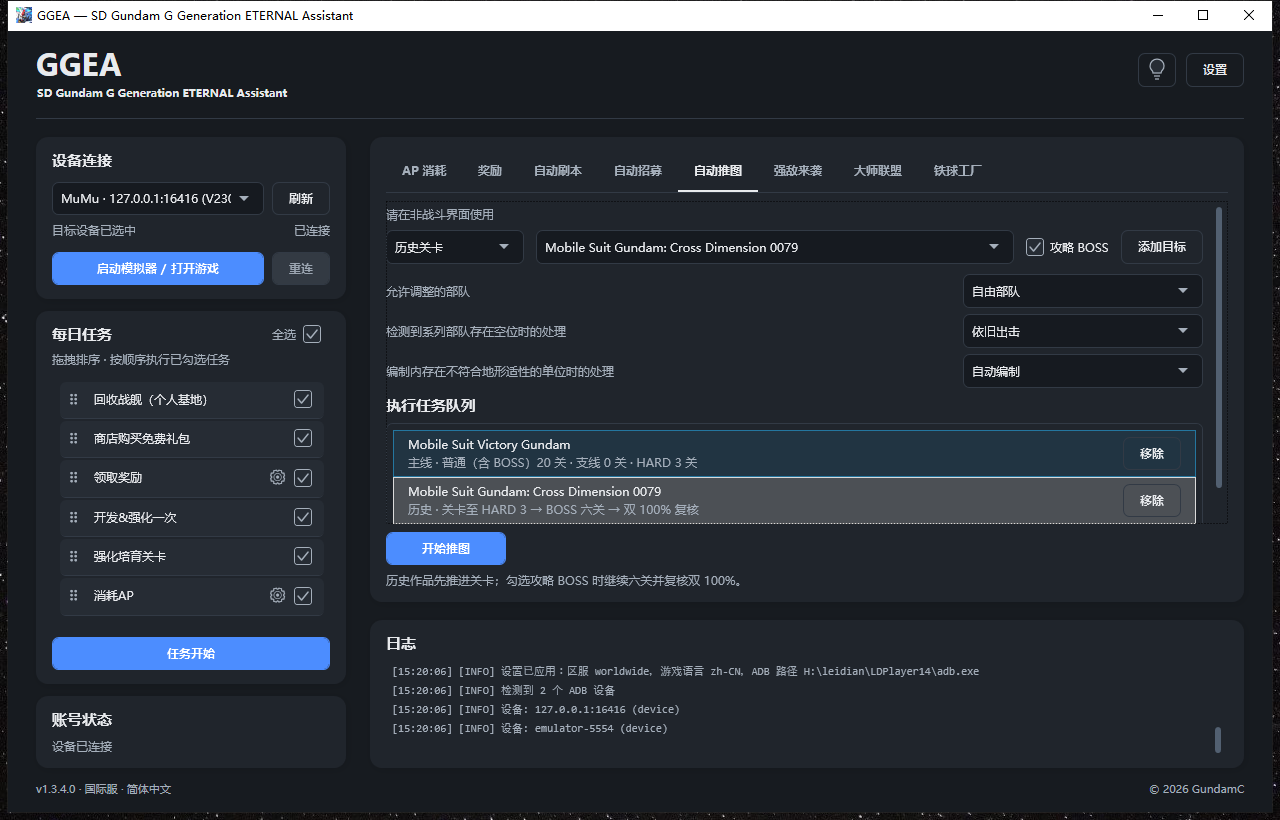
Task: Open gear settings for 领取奖励 task
Action: [x=278, y=478]
